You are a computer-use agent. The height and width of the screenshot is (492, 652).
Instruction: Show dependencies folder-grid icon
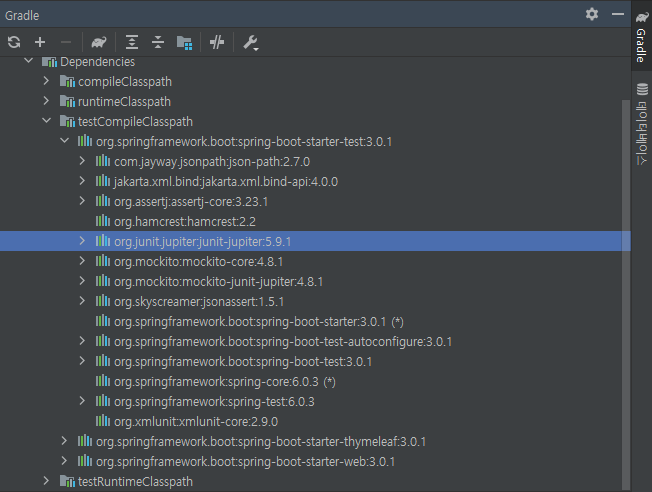point(184,42)
